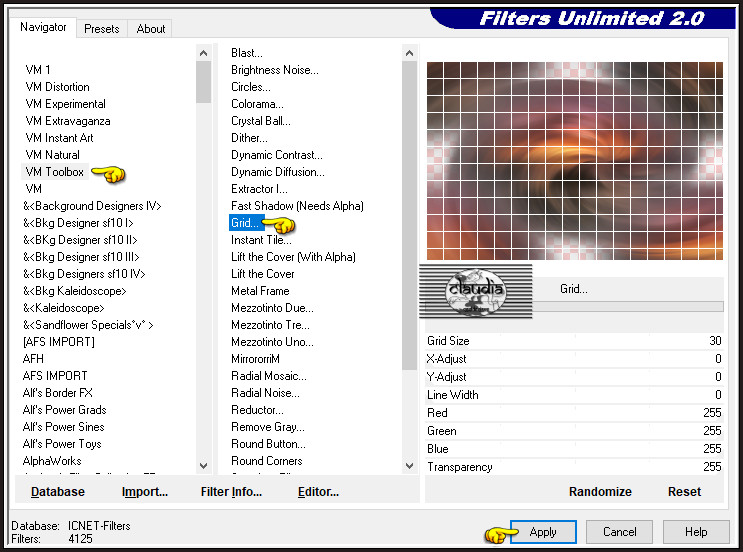Screen dimensions: 743x552
Task: Select the Grid... filter
Action: coord(245,223)
